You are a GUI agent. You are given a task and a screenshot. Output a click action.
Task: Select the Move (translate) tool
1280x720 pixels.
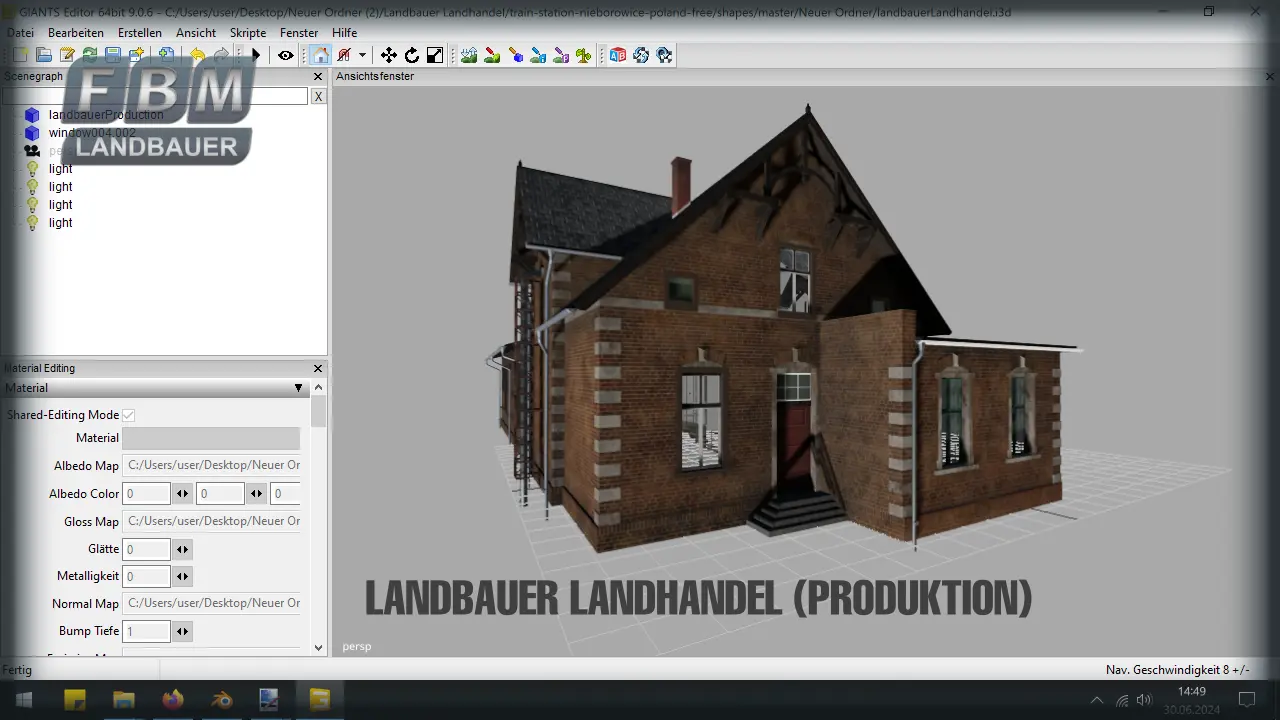point(389,55)
